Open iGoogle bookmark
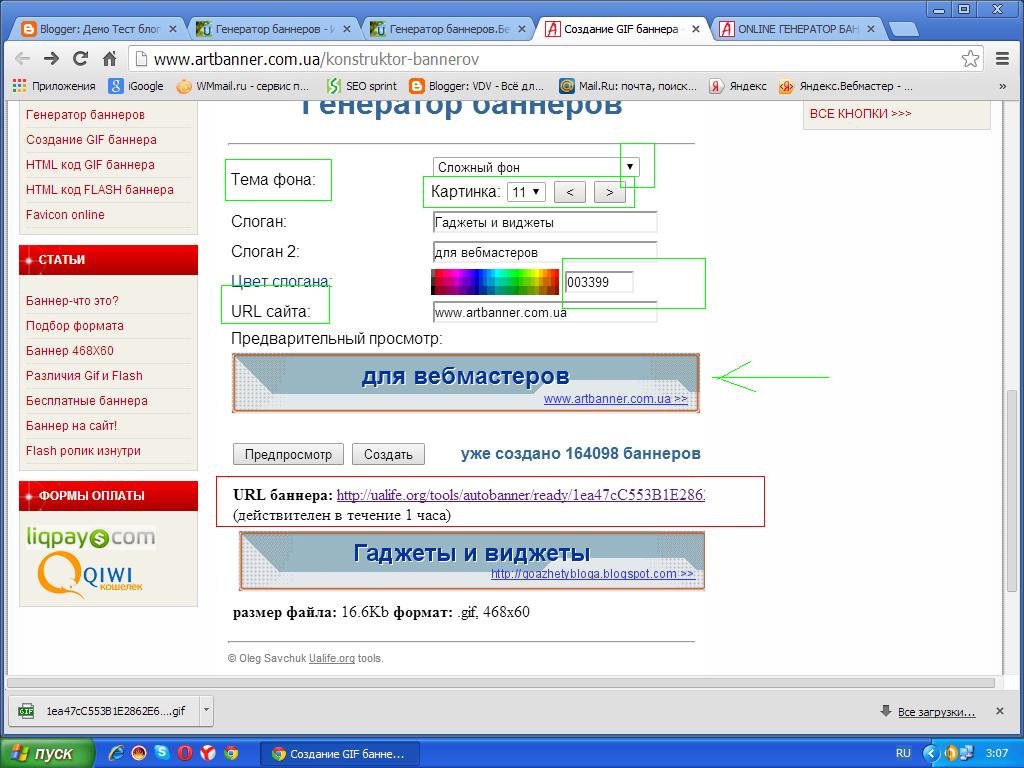1024x768 pixels. tap(136, 86)
